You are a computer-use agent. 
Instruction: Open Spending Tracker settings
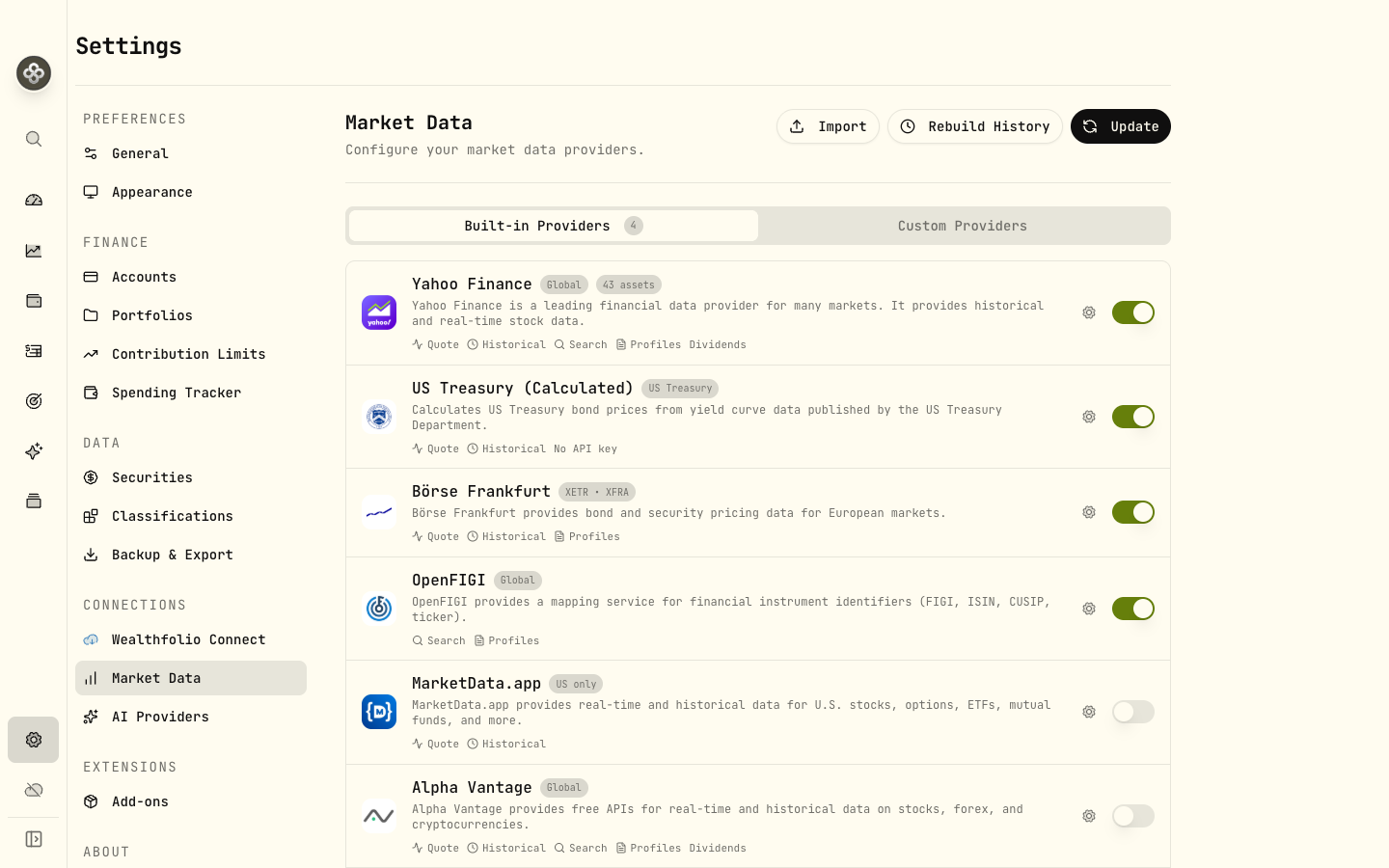[191, 393]
